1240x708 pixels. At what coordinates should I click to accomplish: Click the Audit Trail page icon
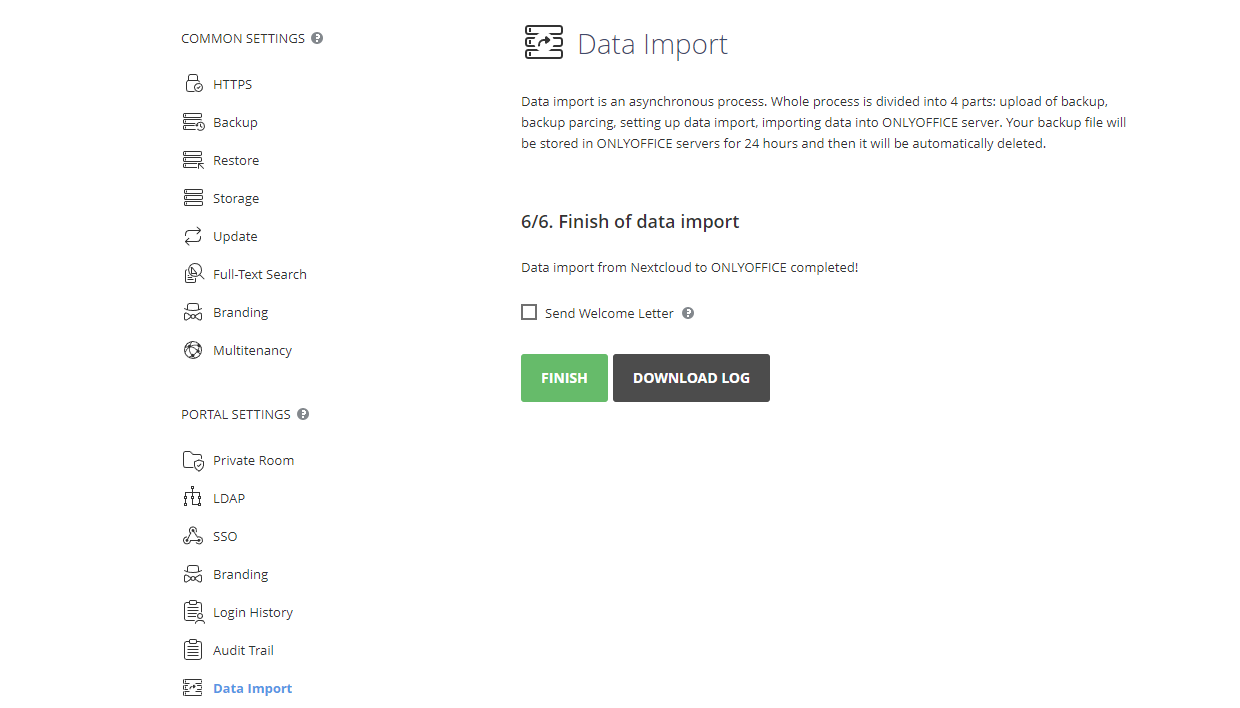click(193, 649)
